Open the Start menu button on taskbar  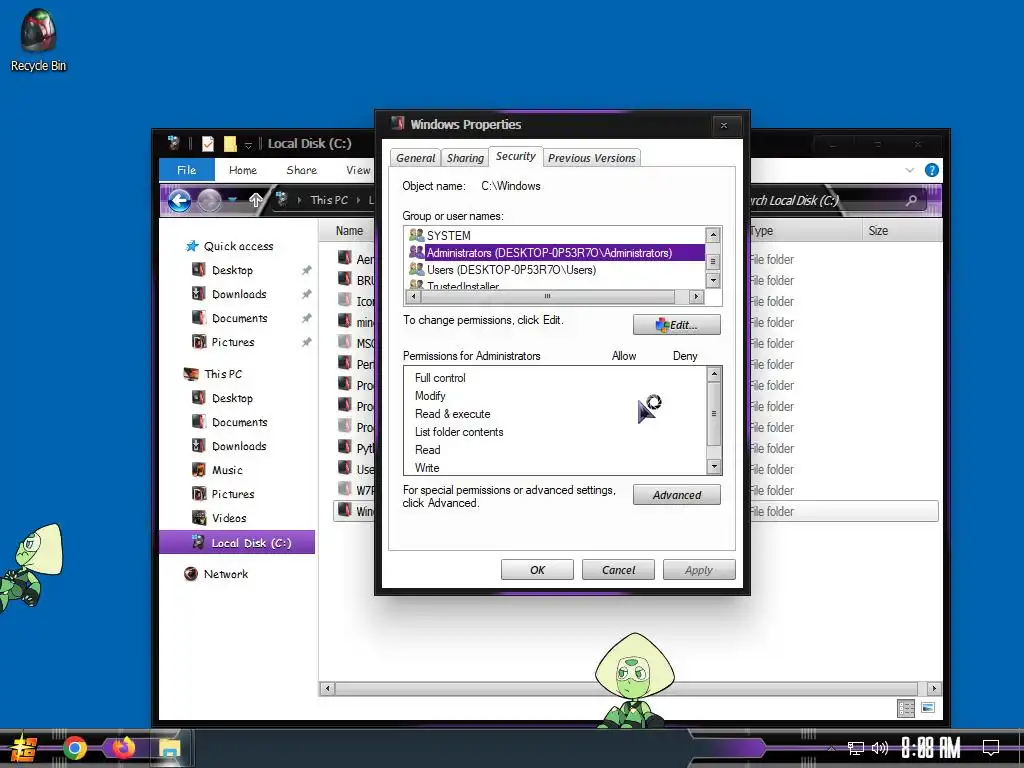tap(23, 748)
